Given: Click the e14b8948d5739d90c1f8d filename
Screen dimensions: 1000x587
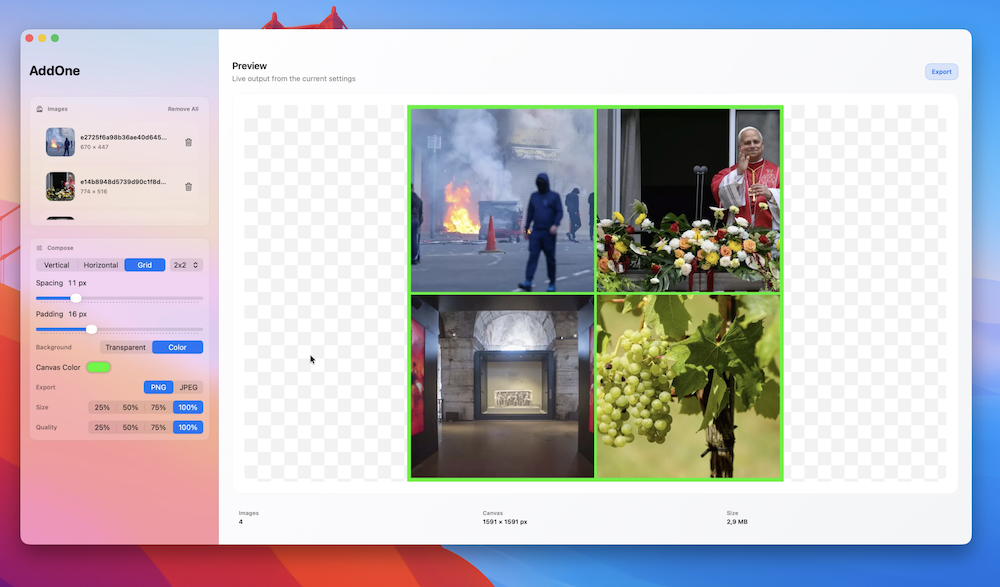Looking at the screenshot, I should click(123, 182).
